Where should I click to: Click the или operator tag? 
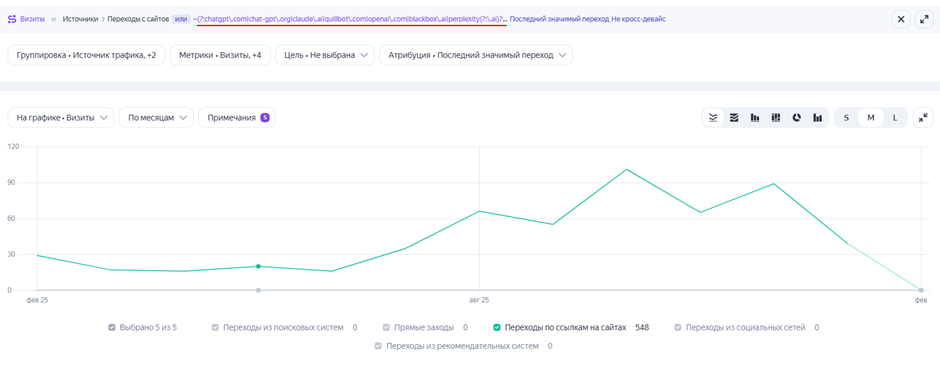pos(180,19)
